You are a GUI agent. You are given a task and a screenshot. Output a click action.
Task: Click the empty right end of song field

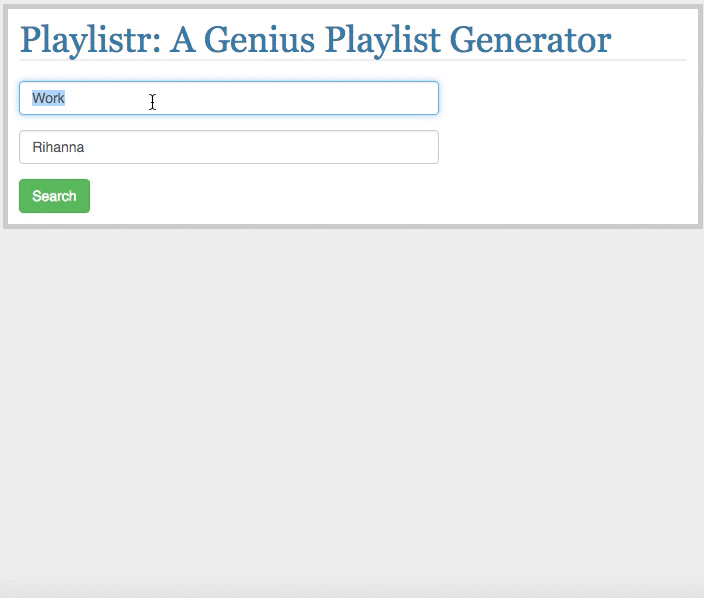click(x=400, y=98)
